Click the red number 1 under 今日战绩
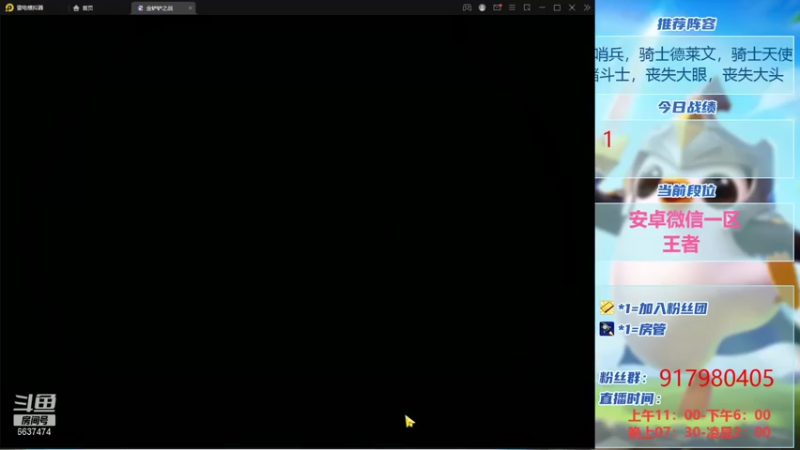 tap(607, 139)
